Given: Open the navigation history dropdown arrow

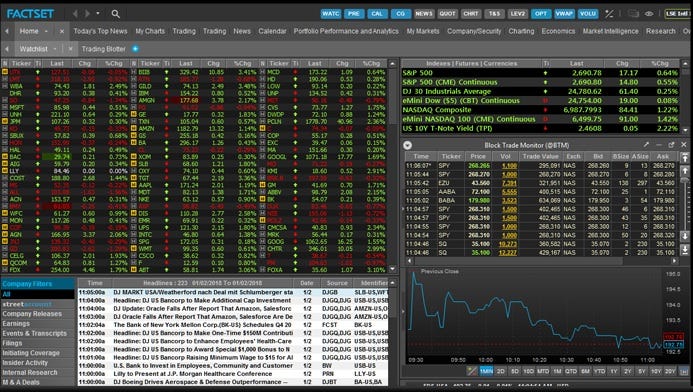Looking at the screenshot, I should coord(98,14).
